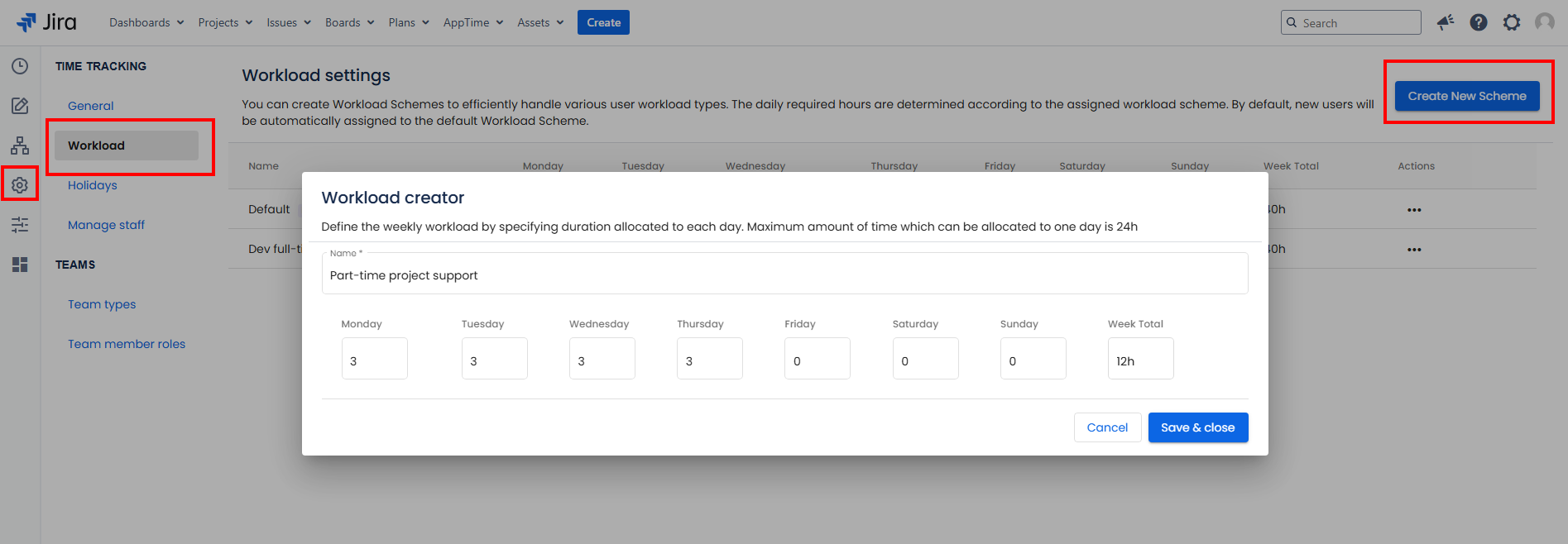Screen dimensions: 1568x544
Task: Expand the Projects dropdown menu
Action: [x=225, y=22]
